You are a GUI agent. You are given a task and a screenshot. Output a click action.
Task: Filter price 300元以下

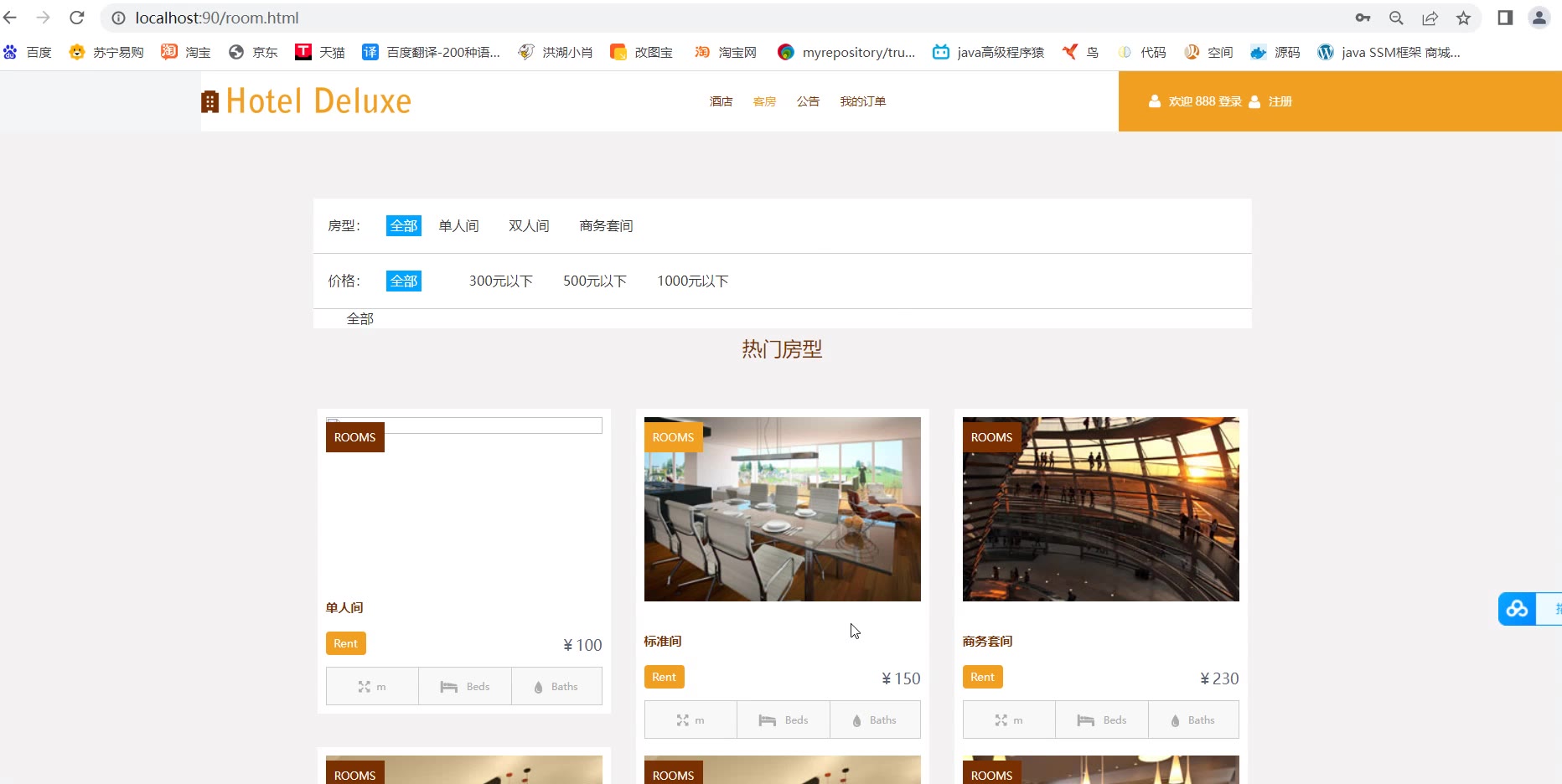point(501,281)
